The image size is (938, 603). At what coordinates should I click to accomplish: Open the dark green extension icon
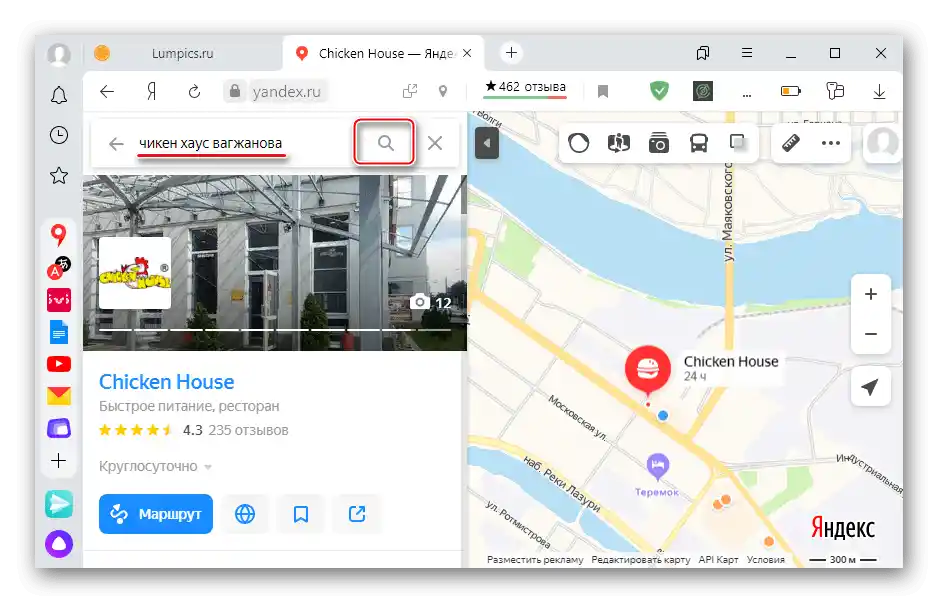pos(702,91)
